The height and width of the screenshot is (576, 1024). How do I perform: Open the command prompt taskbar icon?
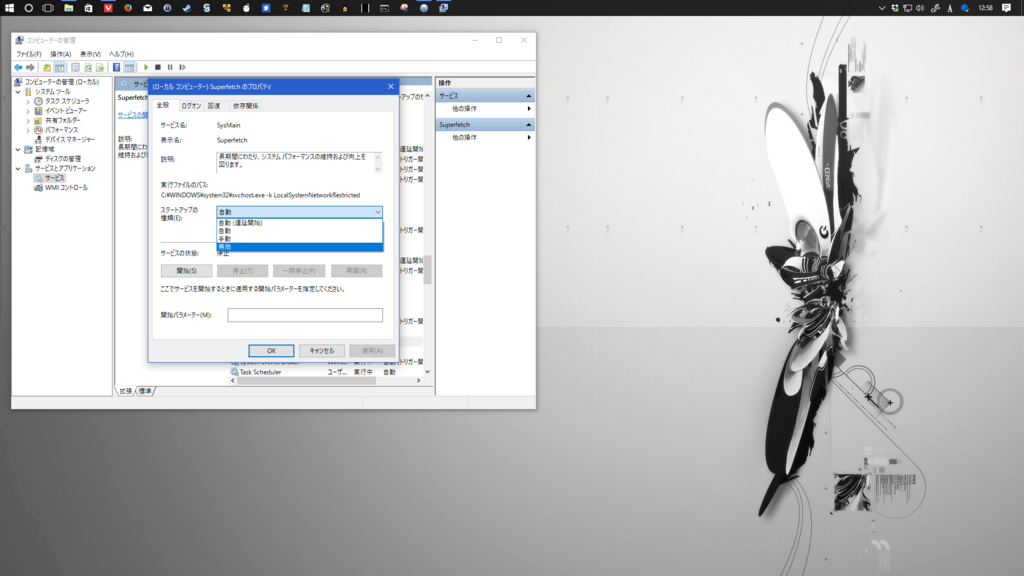pos(385,8)
